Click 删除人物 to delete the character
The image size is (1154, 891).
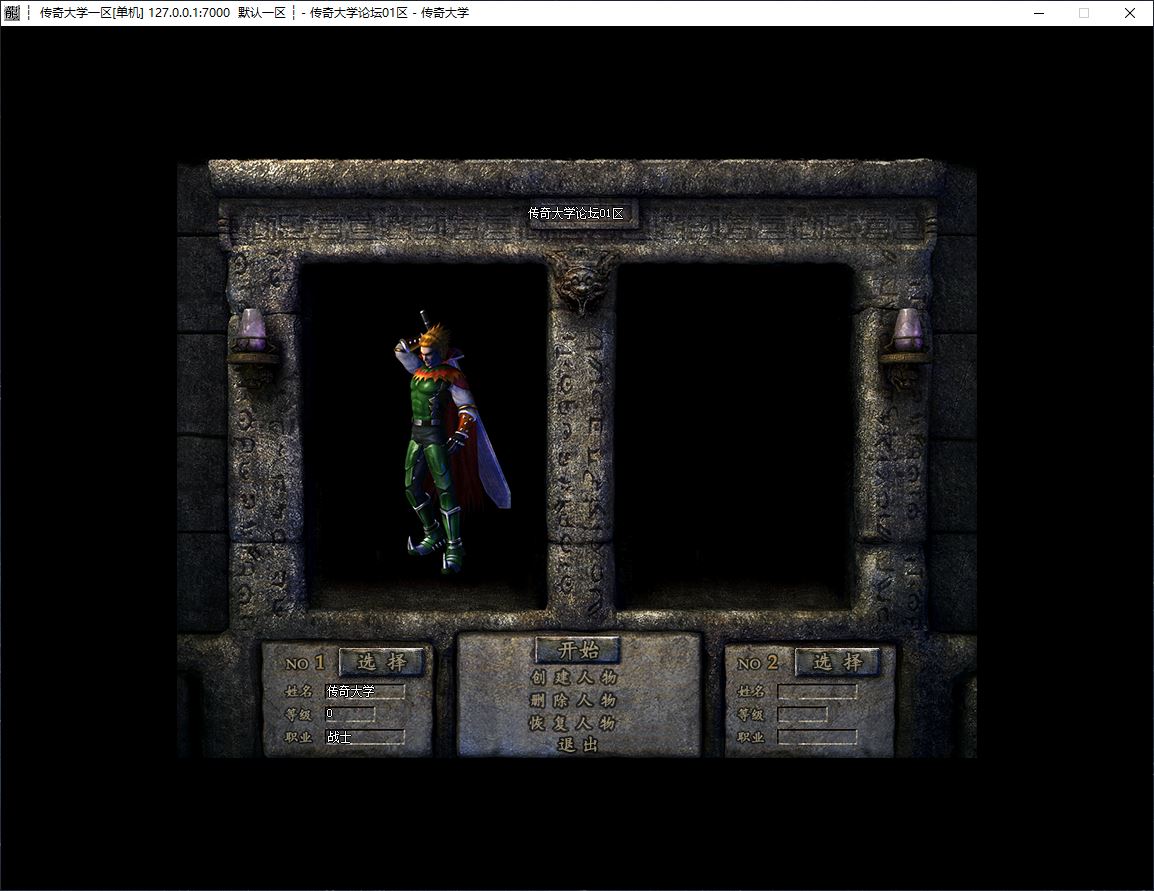574,700
